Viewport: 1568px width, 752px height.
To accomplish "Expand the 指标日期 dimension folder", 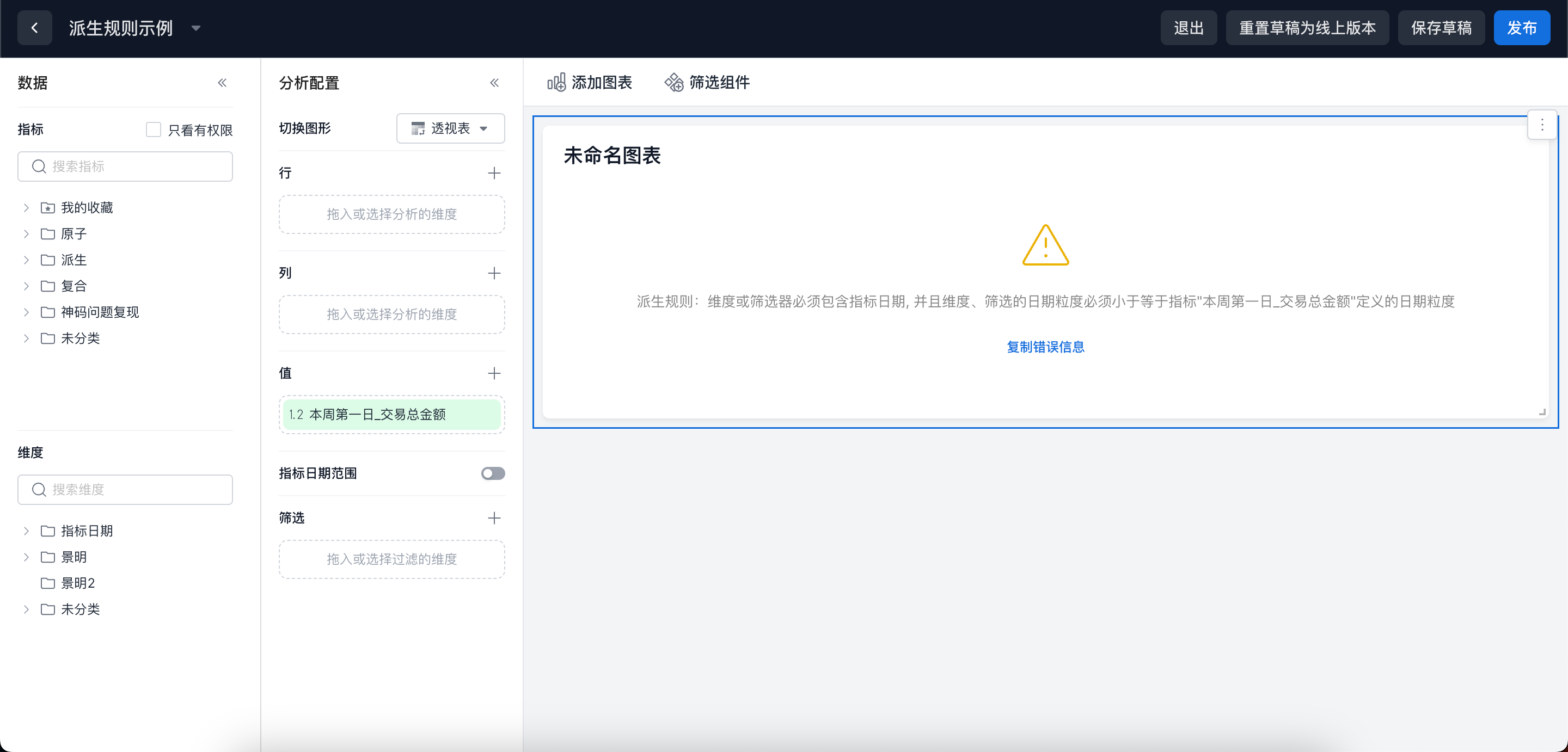I will pos(26,531).
